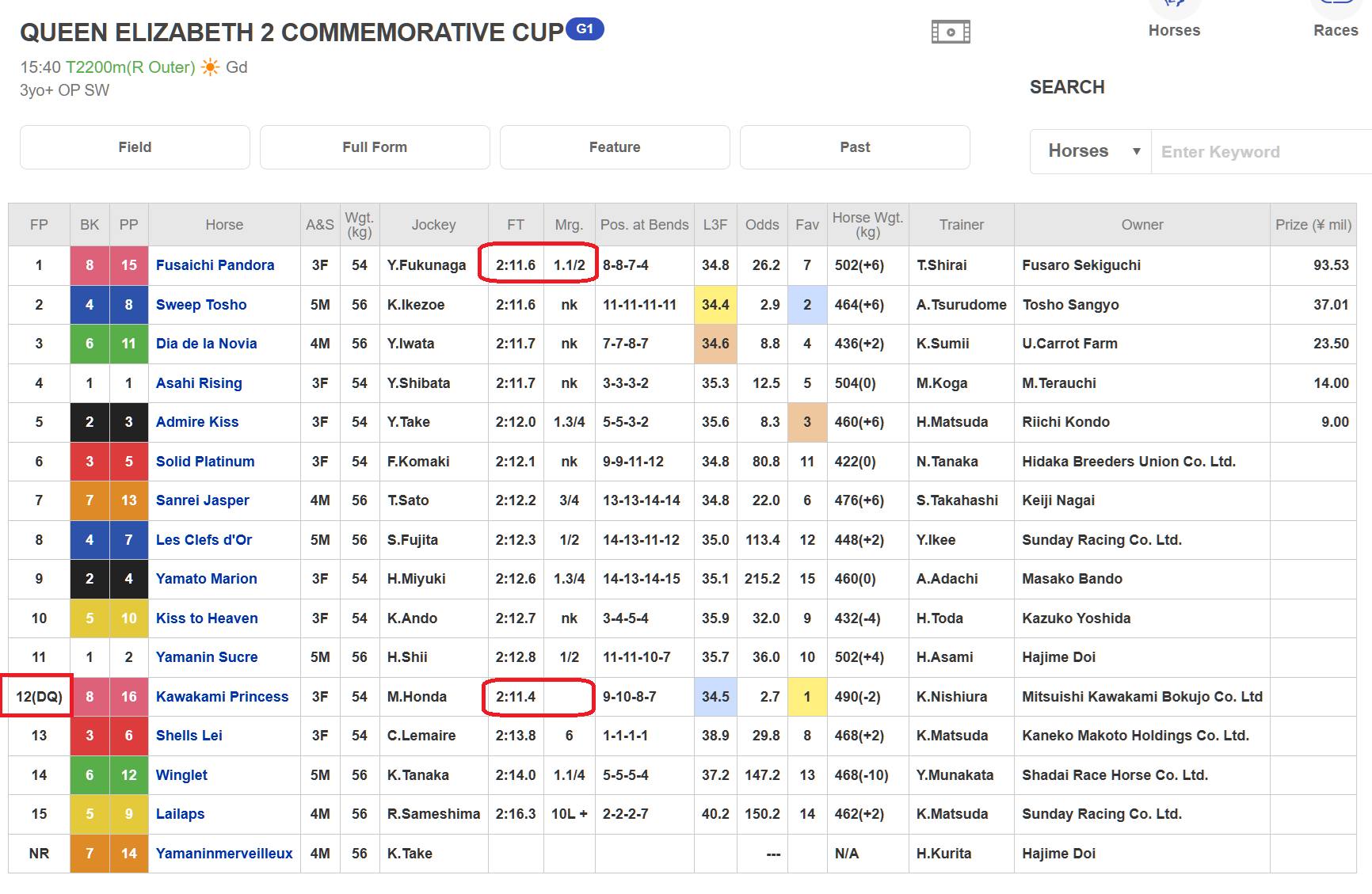This screenshot has height=894, width=1372.
Task: Open Dia de la Novia horse link
Action: tap(206, 344)
